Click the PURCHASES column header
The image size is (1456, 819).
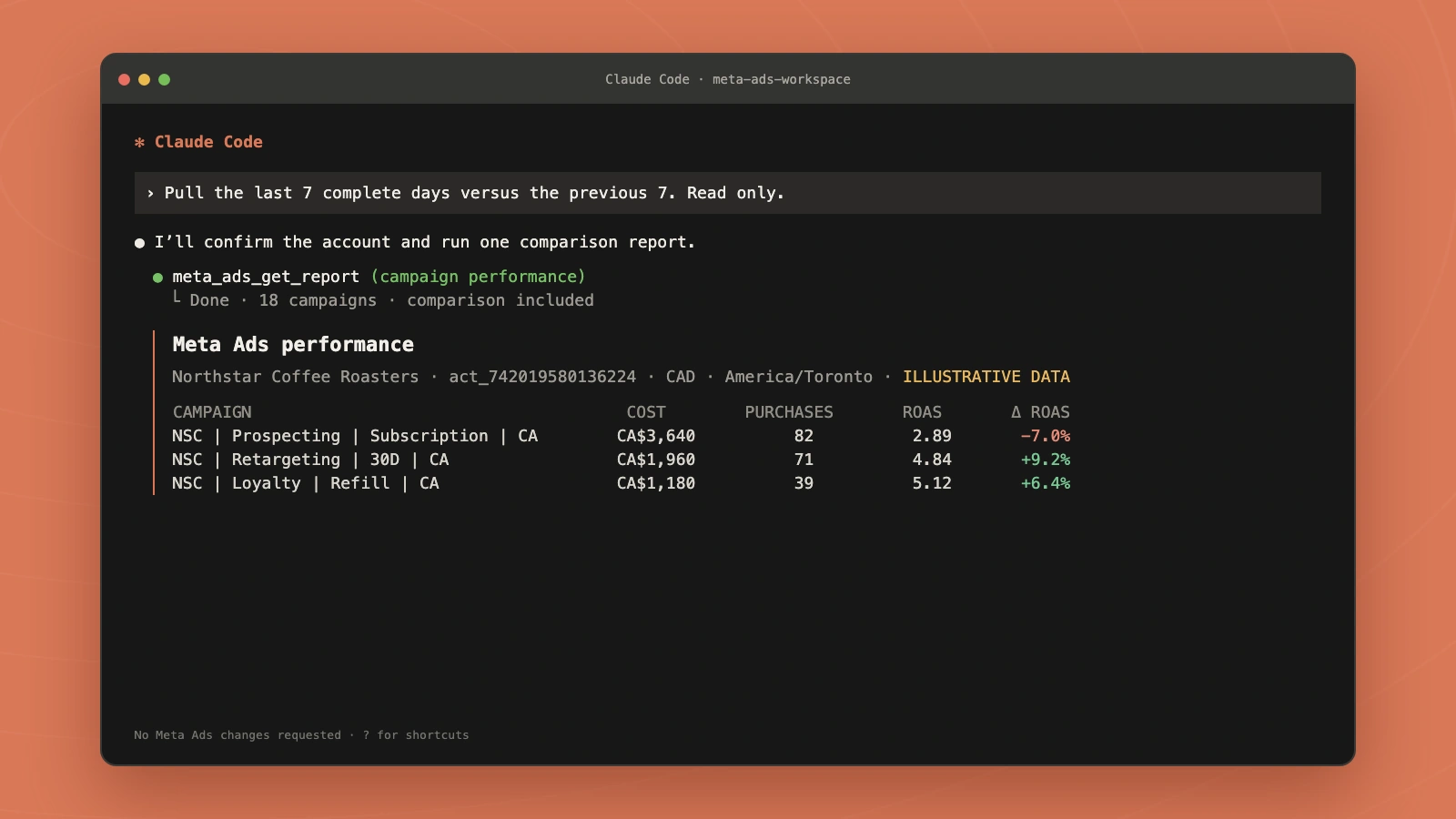pos(789,412)
